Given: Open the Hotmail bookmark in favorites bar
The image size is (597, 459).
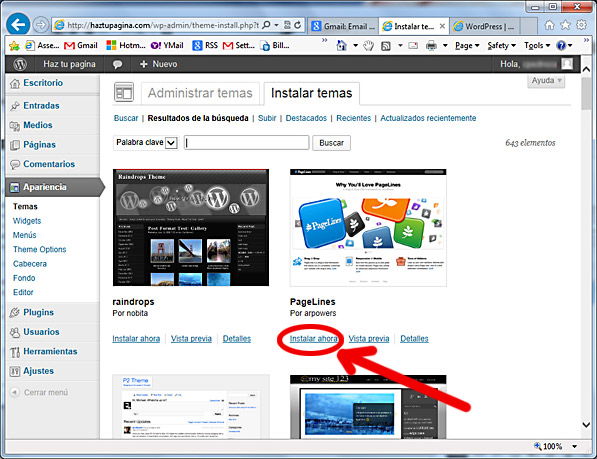Looking at the screenshot, I should 126,46.
